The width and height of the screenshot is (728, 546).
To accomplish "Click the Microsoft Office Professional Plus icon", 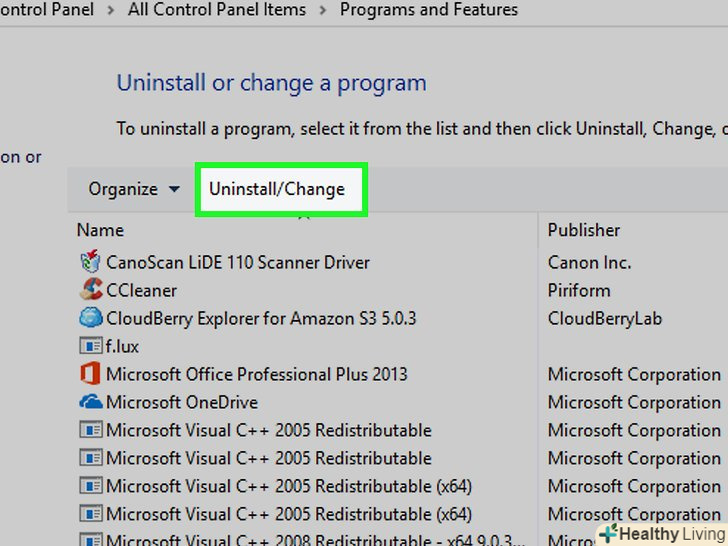I will tap(90, 374).
